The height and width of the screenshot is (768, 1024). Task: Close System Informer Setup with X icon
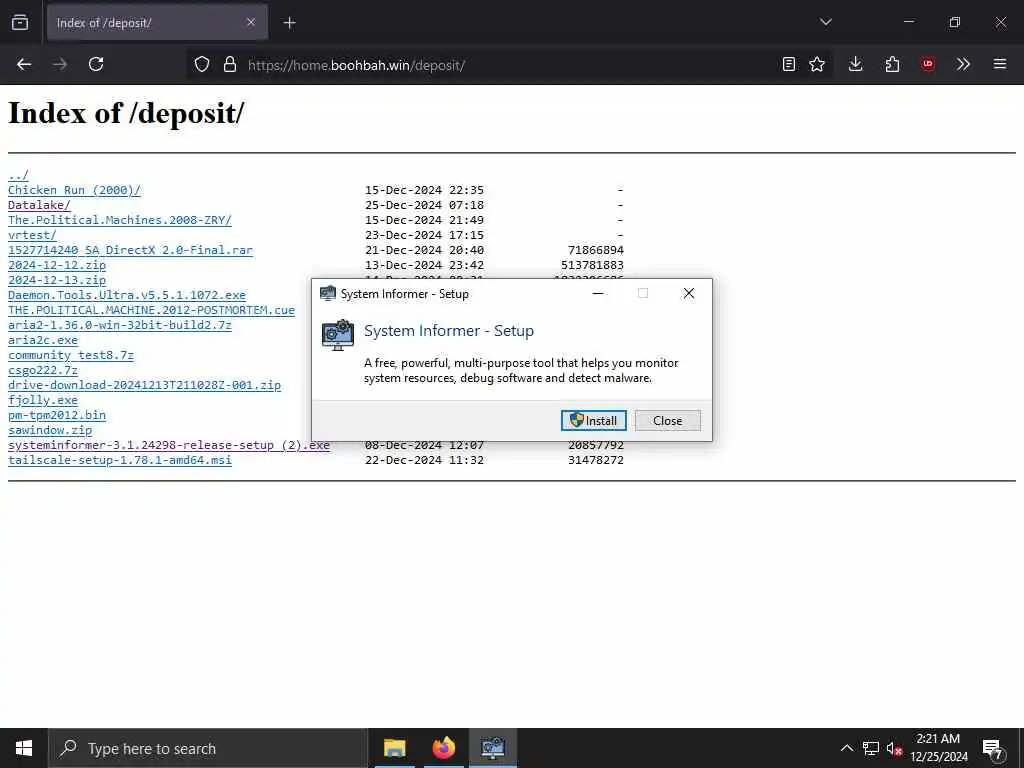(x=689, y=293)
